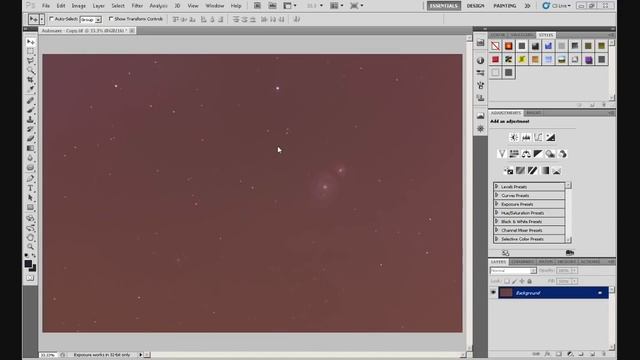Open the Image menu
The height and width of the screenshot is (360, 640).
[79, 6]
